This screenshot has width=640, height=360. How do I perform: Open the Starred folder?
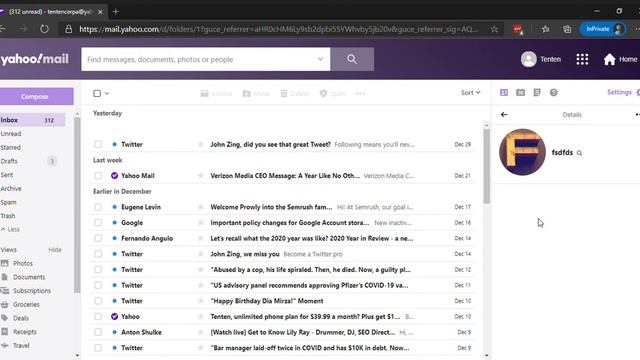pyautogui.click(x=11, y=147)
